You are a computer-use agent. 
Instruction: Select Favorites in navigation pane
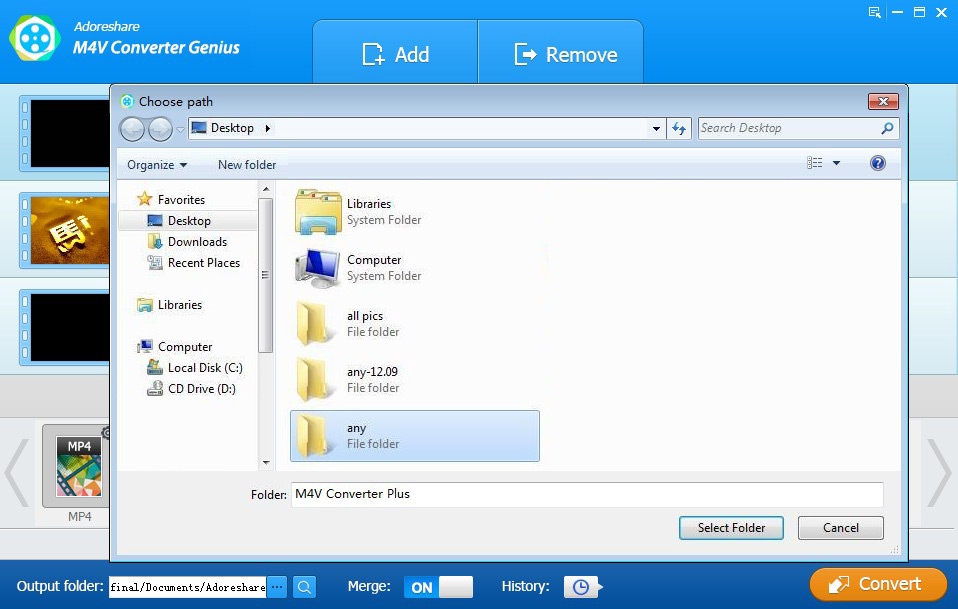pos(171,199)
